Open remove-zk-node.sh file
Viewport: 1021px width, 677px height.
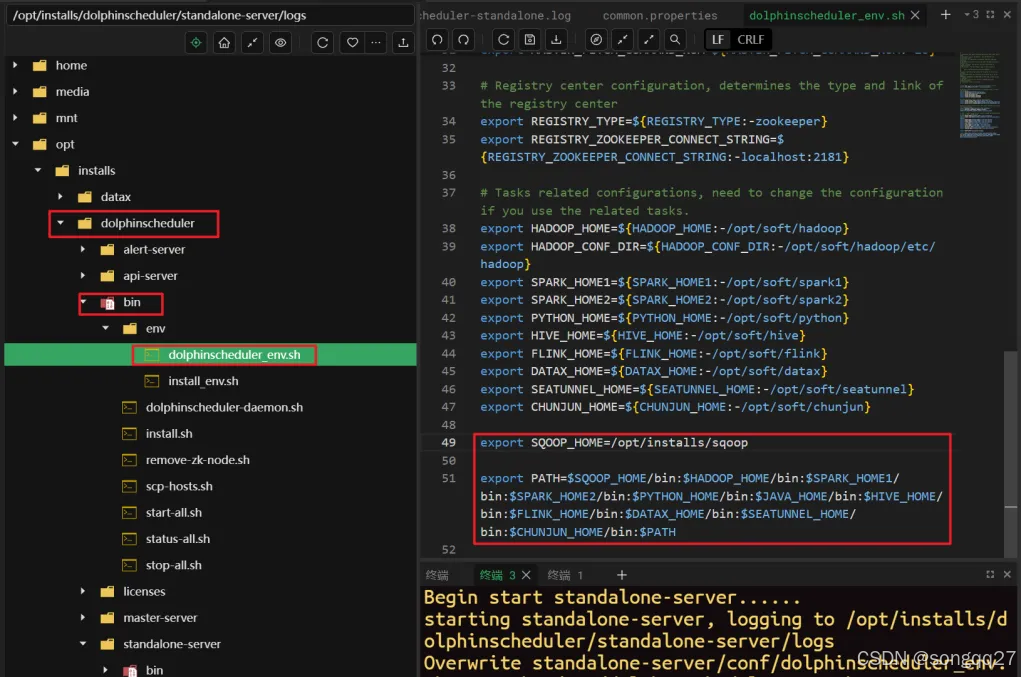pos(197,460)
